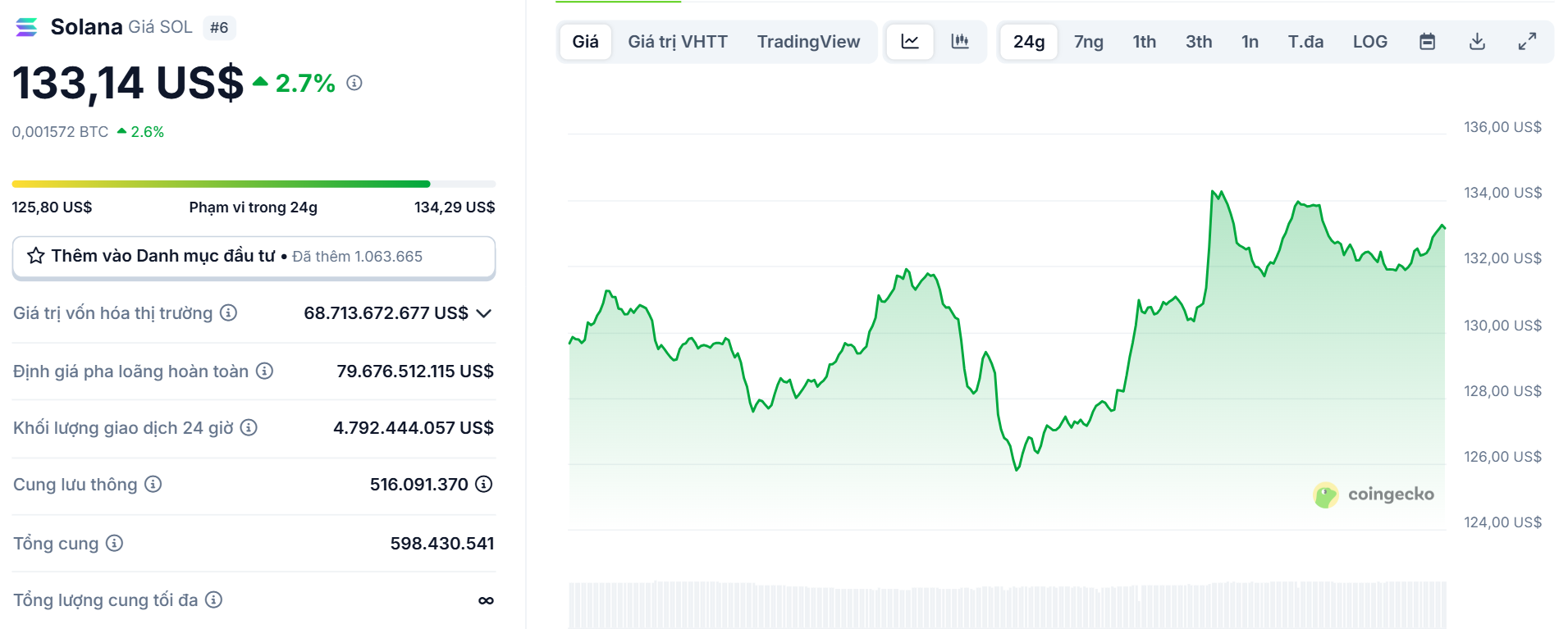Expand market cap value dropdown chevron
Image resolution: width=1568 pixels, height=629 pixels.
point(484,313)
